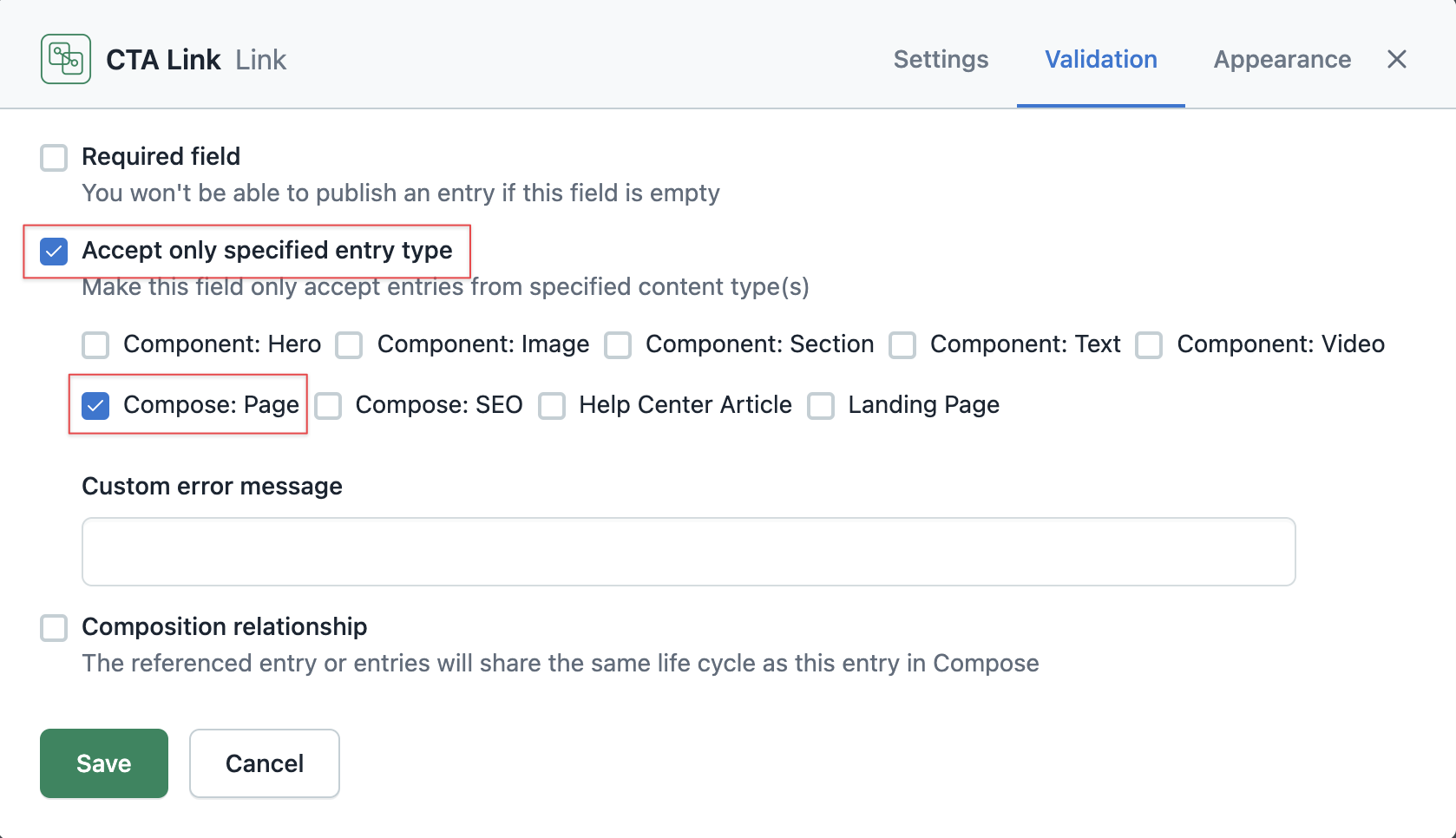
Task: Tick the Compose: SEO checkbox
Action: tap(328, 406)
